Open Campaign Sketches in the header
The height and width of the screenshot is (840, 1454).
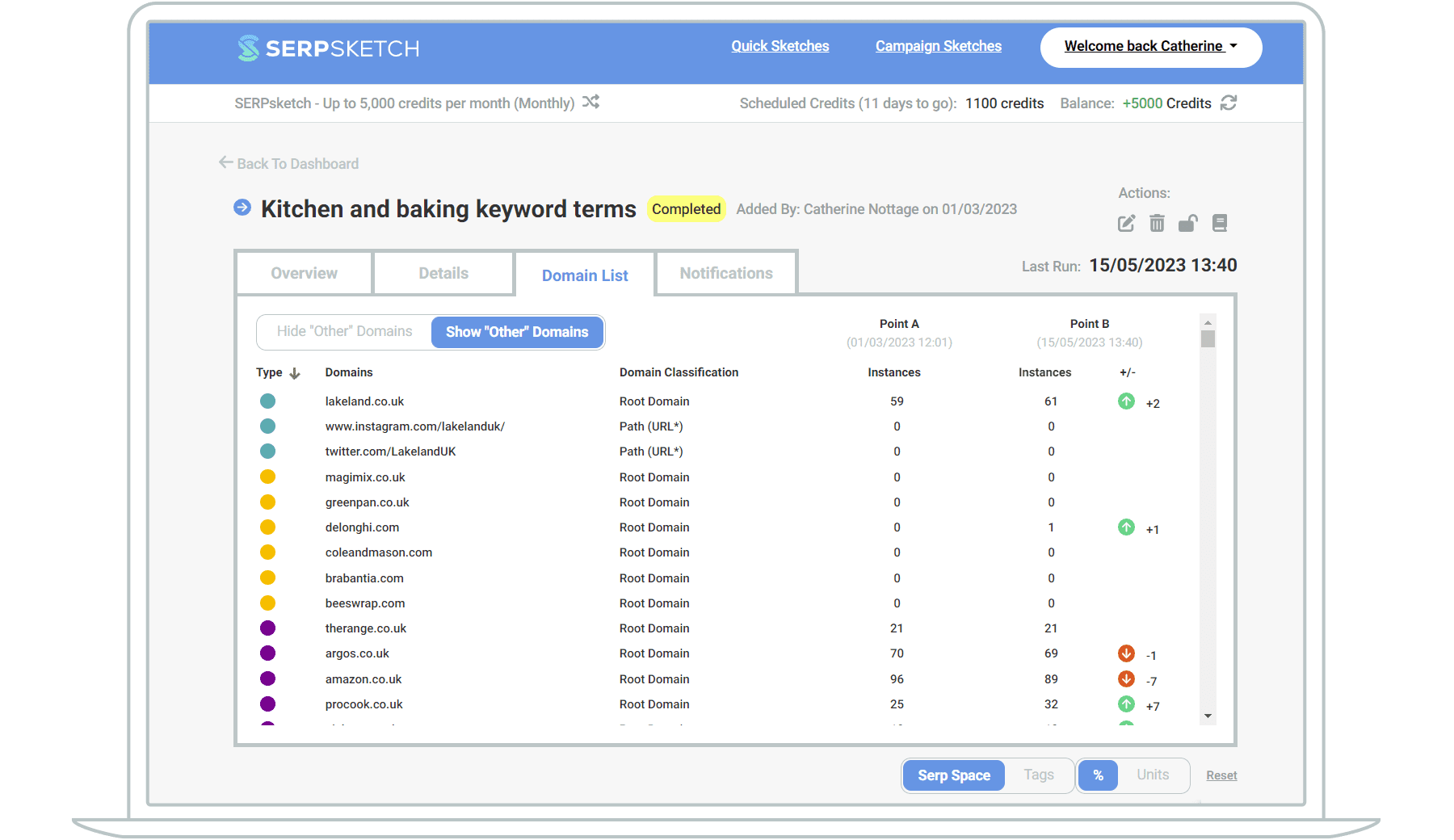click(x=939, y=46)
